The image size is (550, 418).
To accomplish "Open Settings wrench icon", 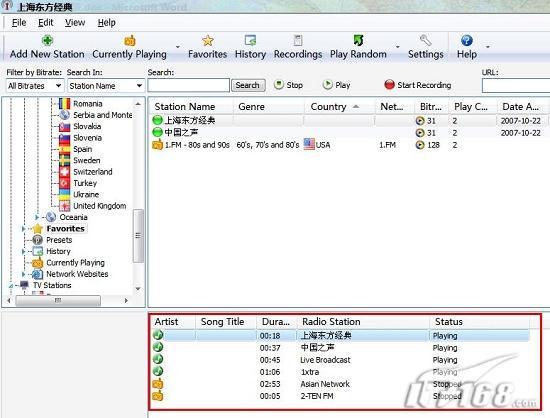I will [x=425, y=41].
